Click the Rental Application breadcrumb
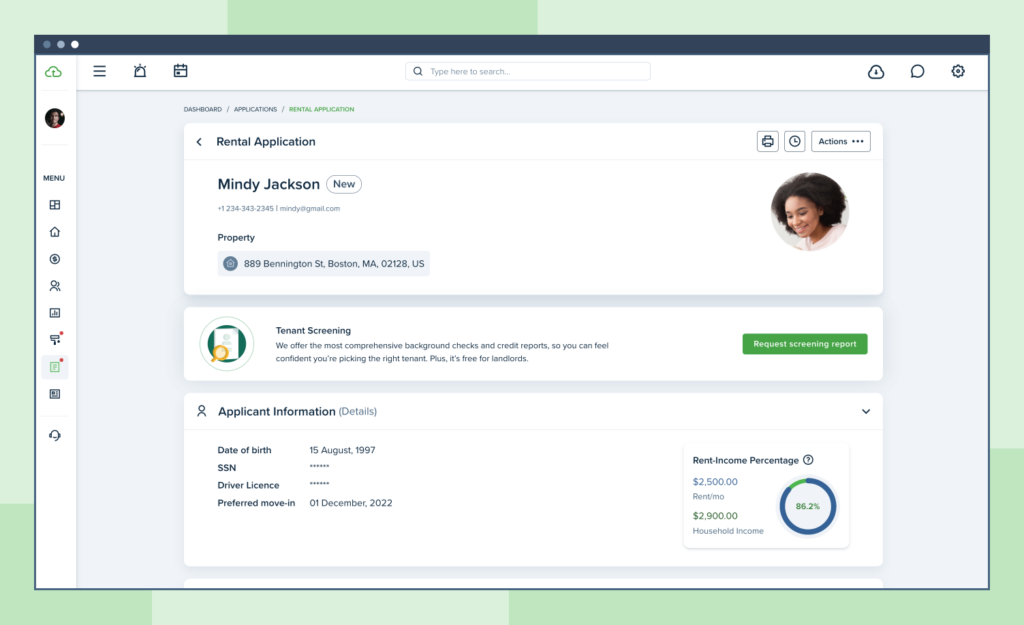 (321, 109)
